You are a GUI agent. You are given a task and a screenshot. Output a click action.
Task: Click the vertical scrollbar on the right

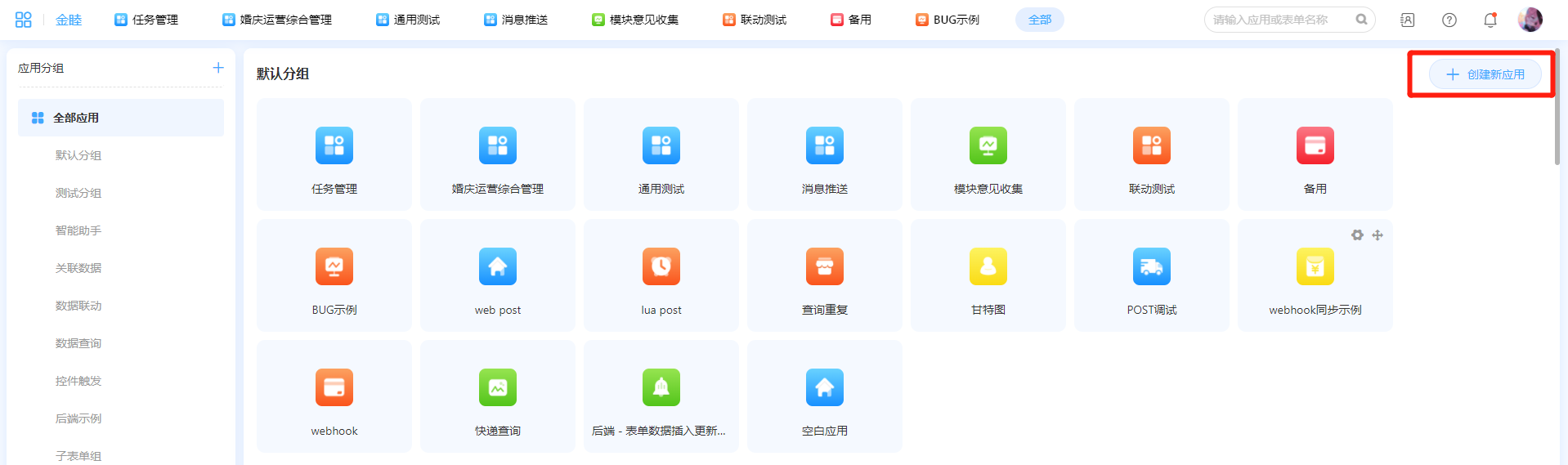point(1557,106)
